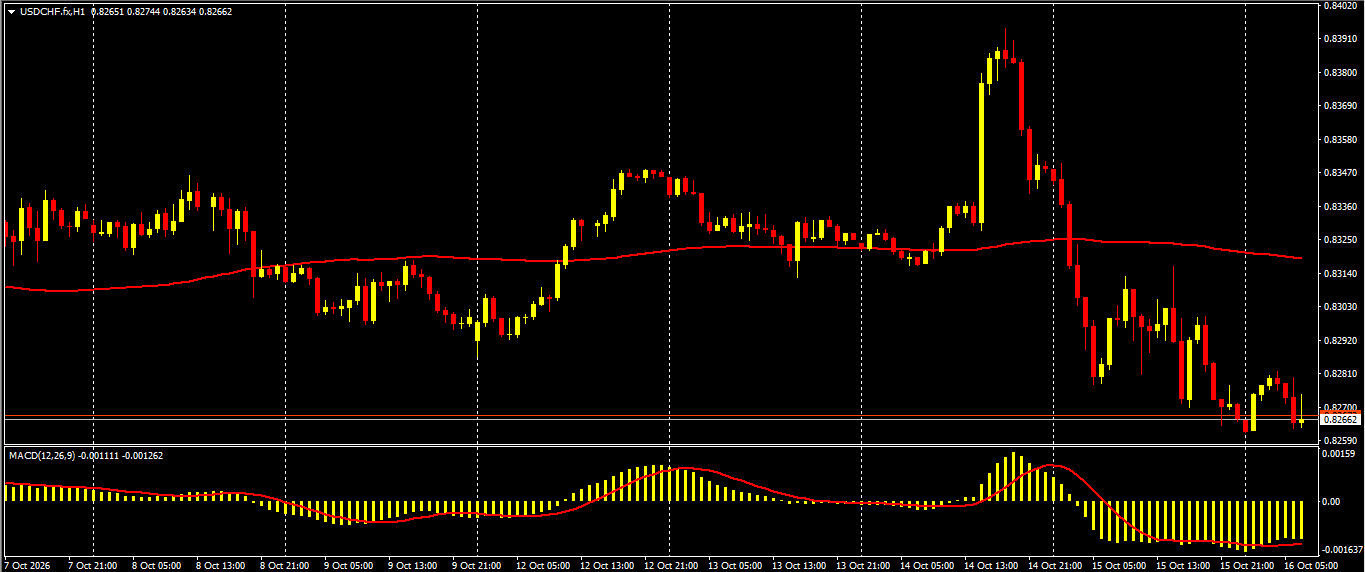Click the 8 Oct 21:00 time label
The image size is (1365, 572).
(285, 566)
